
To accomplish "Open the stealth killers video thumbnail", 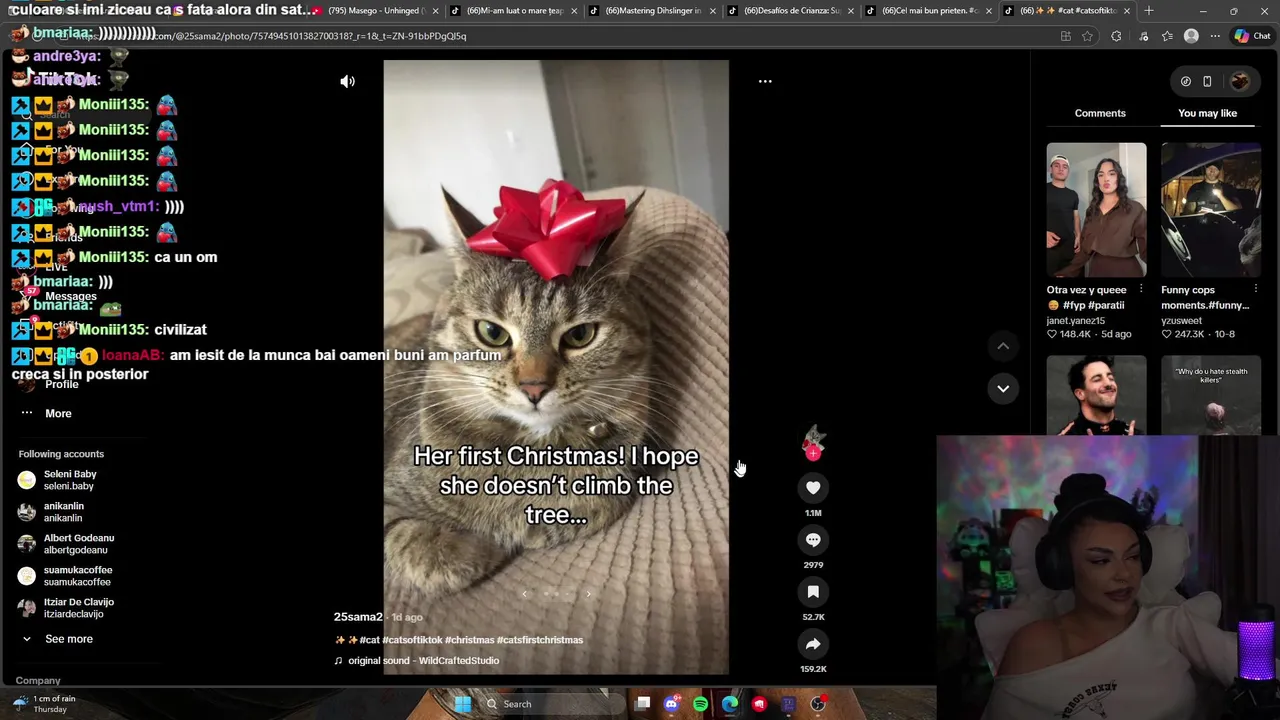I will point(1211,395).
